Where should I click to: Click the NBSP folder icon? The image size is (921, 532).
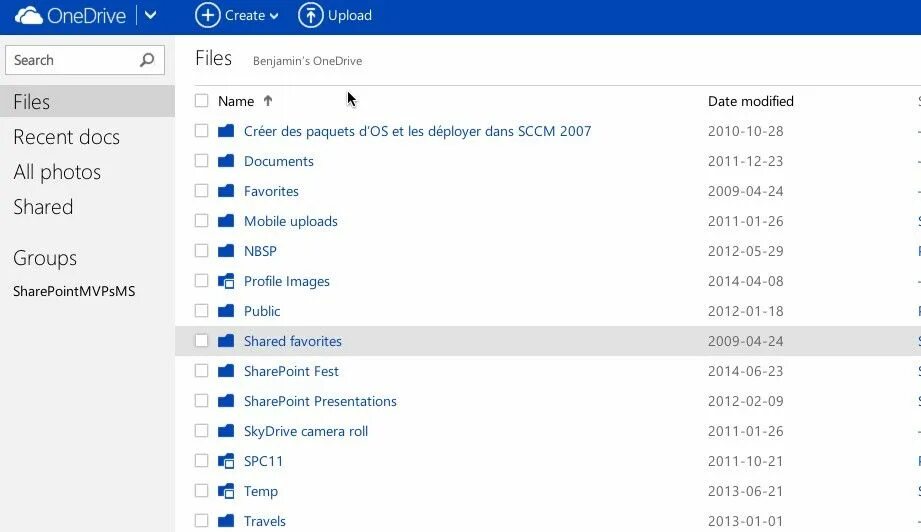pos(226,251)
